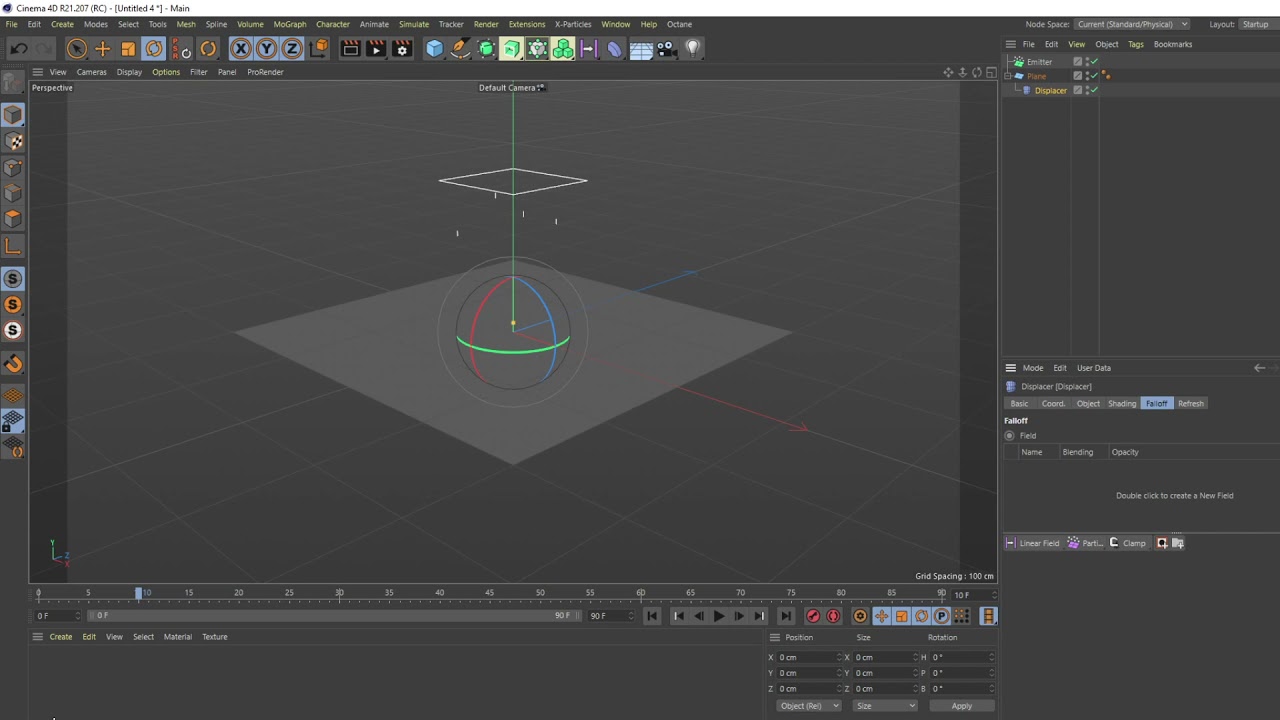
Task: Click Render to Picture Viewer icon
Action: [376, 48]
